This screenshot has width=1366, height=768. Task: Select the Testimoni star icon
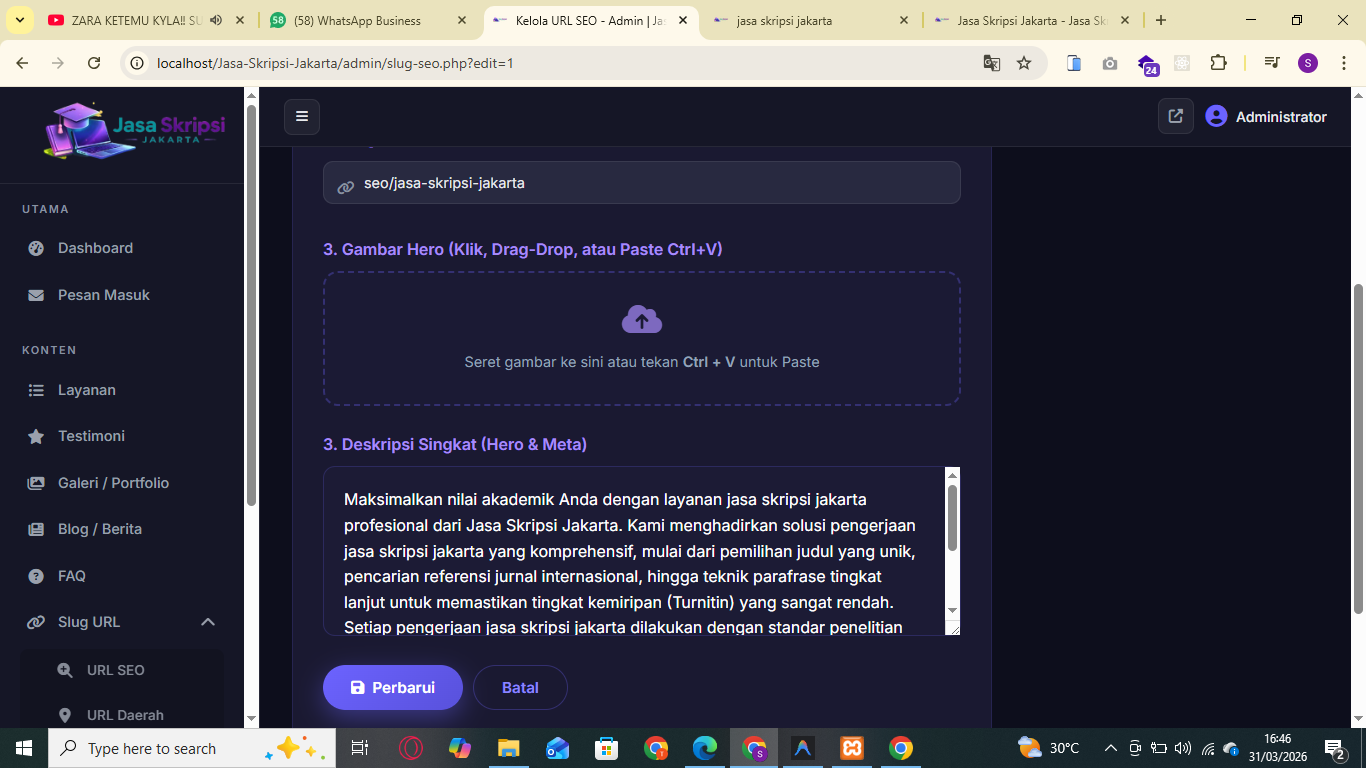point(37,436)
